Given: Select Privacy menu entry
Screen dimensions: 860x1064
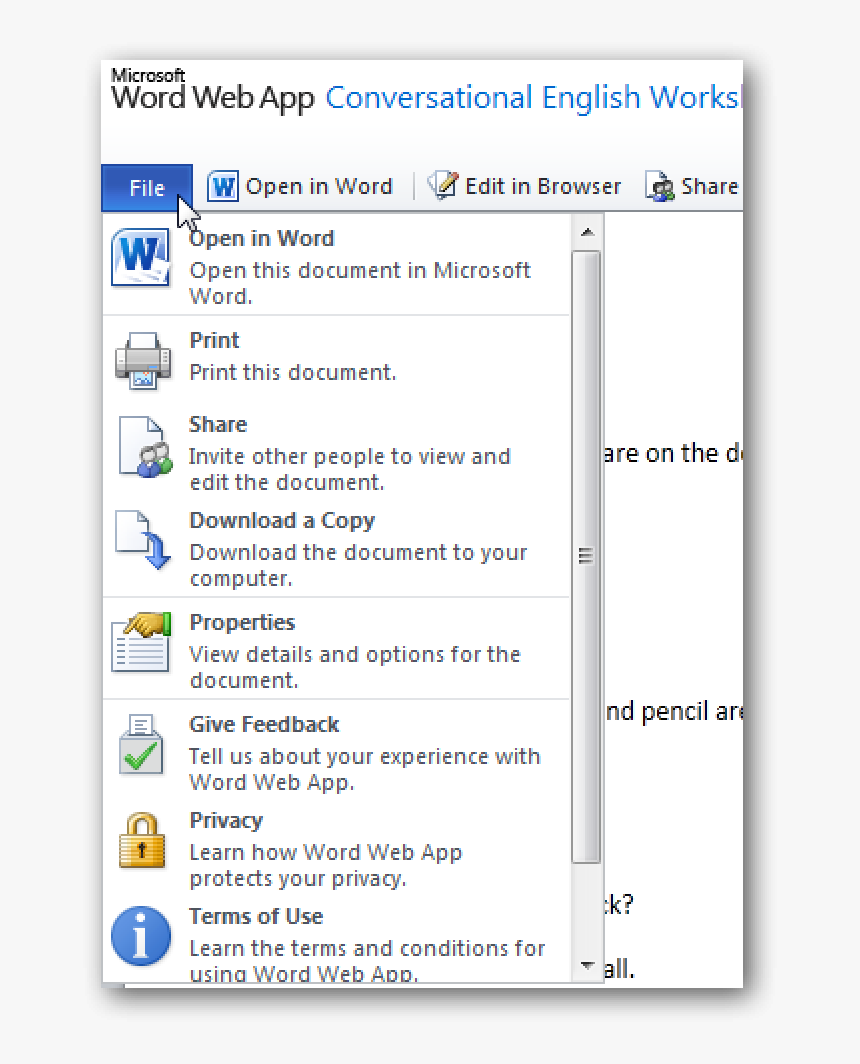Looking at the screenshot, I should point(226,821).
